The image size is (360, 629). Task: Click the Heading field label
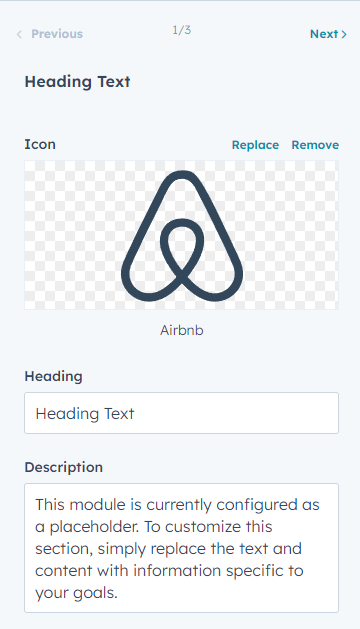point(53,376)
